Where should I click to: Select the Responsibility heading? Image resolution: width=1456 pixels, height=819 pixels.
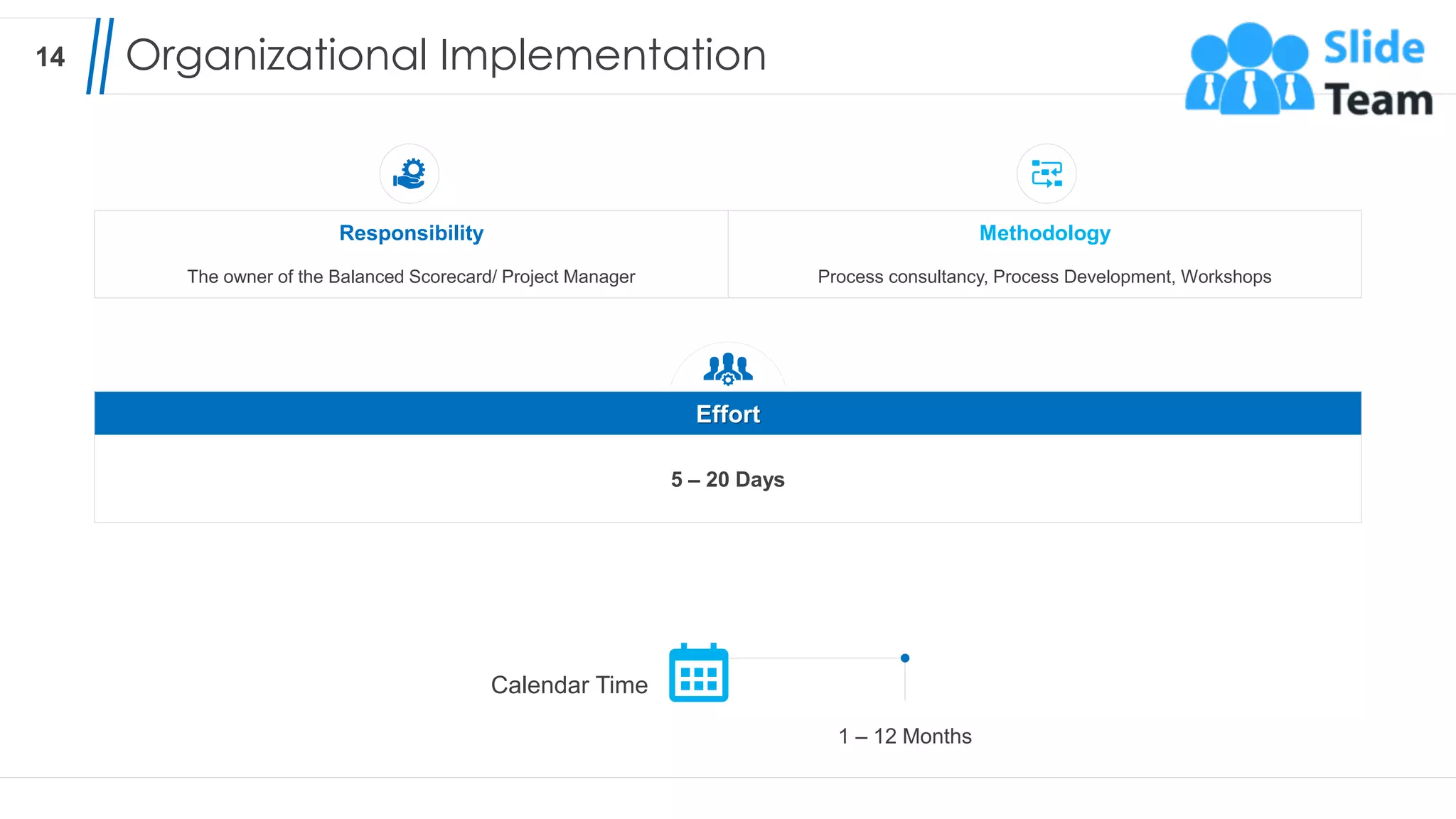point(411,233)
